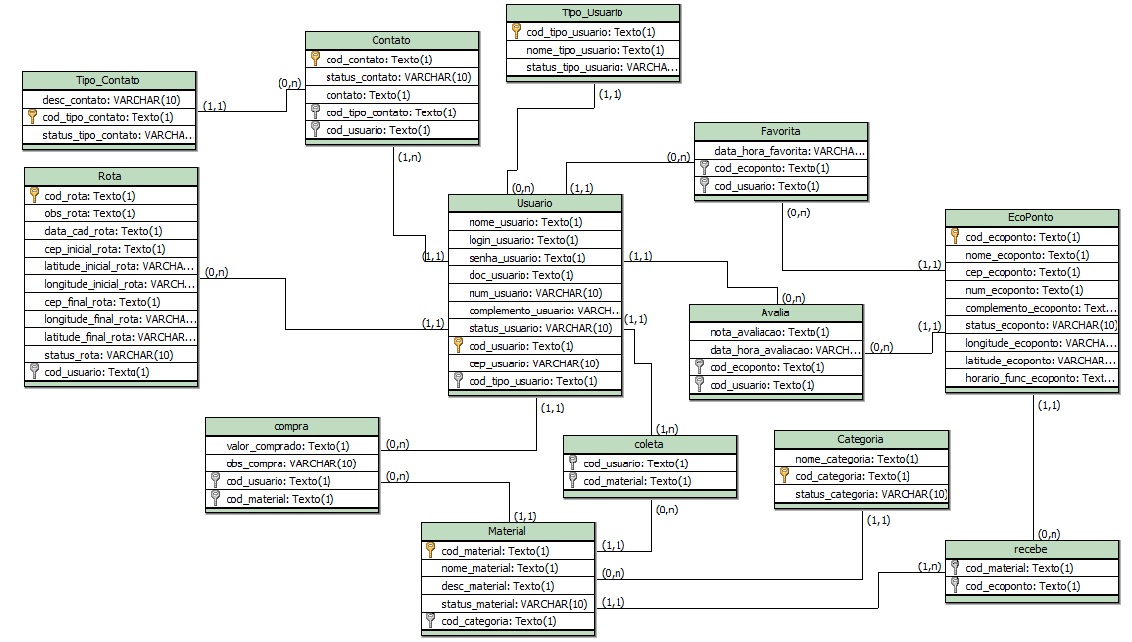This screenshot has width=1132, height=642.
Task: Click the desc_contato: VARCHAR(10) attribute
Action: [x=109, y=100]
